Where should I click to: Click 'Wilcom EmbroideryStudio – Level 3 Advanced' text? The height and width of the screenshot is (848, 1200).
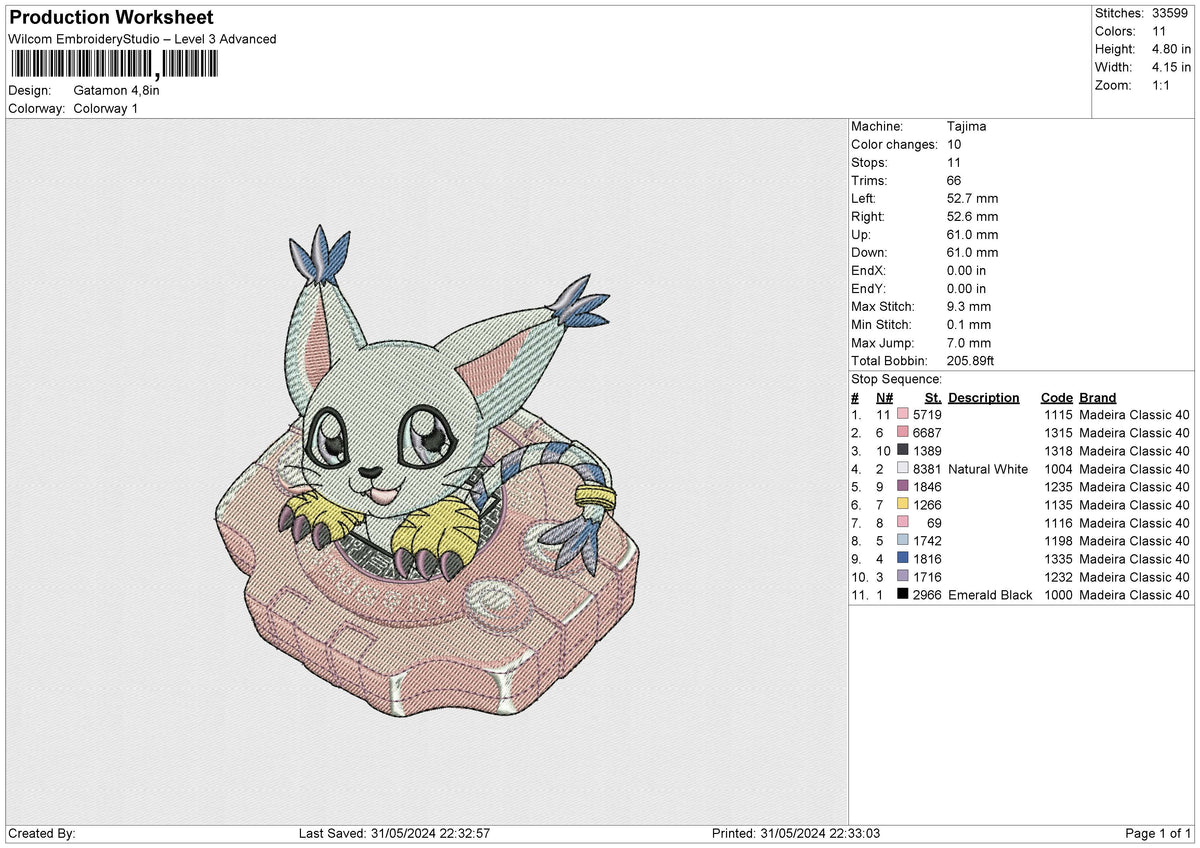tap(142, 39)
